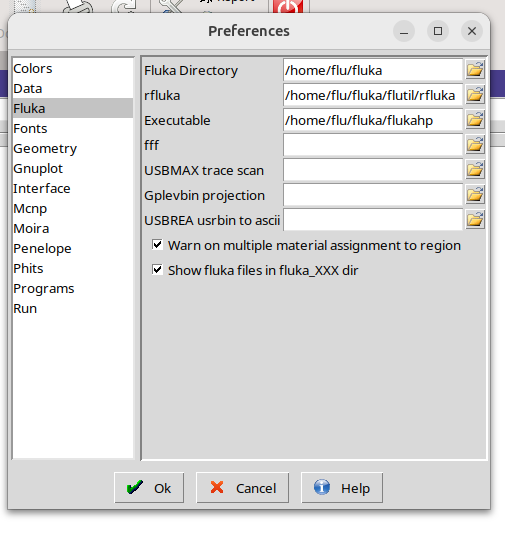Confirm preferences with the Ok button
The height and width of the screenshot is (534, 505).
[x=149, y=488]
